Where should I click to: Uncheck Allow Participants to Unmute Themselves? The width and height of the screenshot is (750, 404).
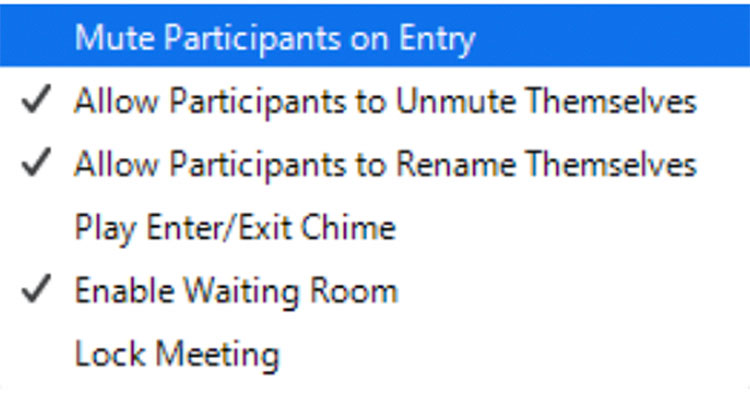tap(385, 102)
